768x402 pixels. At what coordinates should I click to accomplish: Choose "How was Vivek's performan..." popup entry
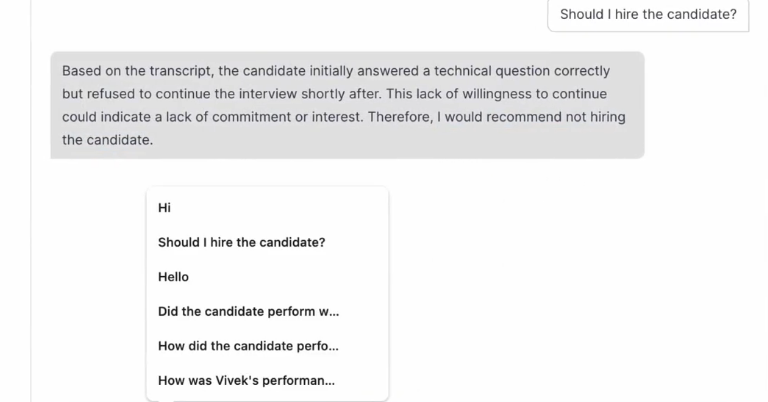[246, 380]
